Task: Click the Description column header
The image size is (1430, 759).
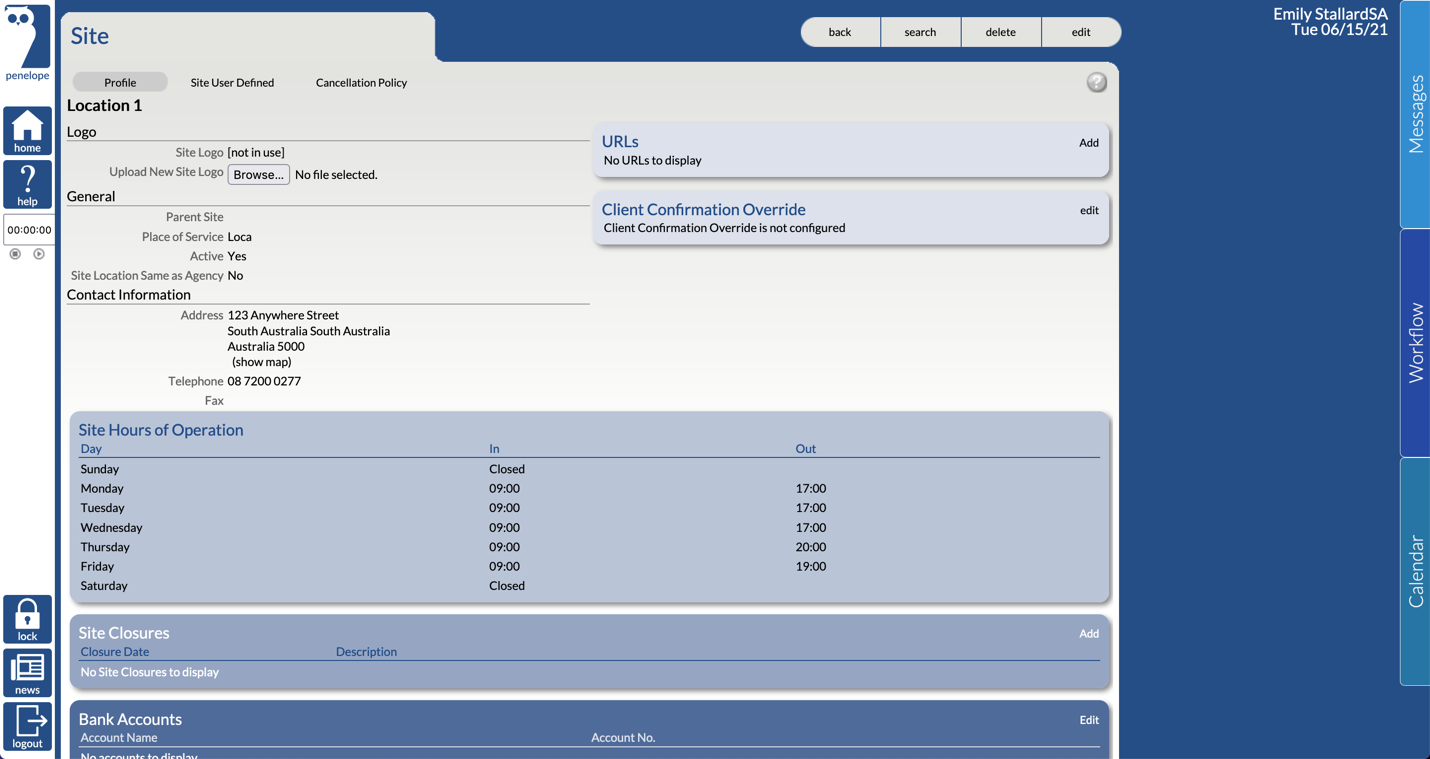Action: (366, 652)
